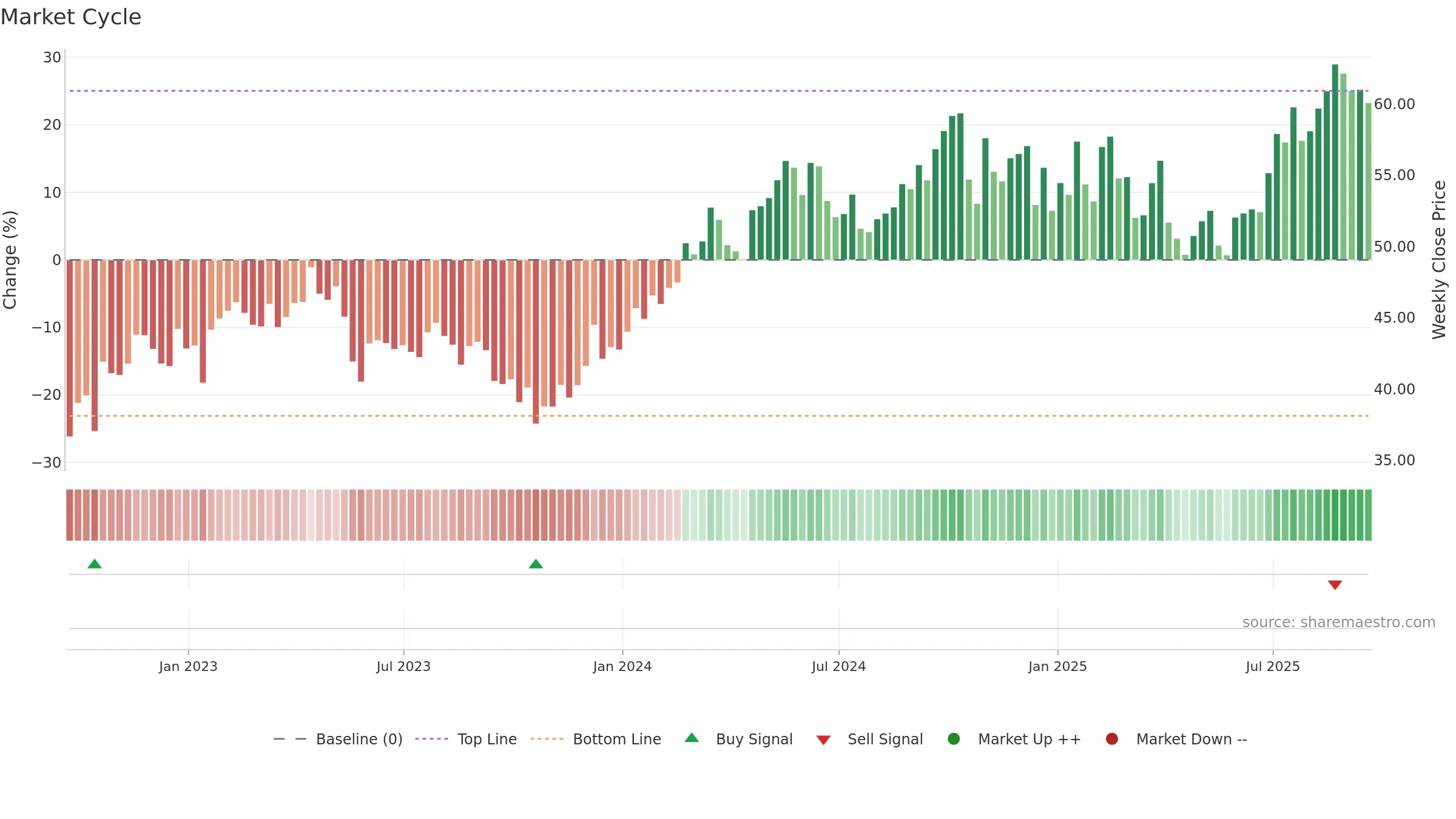The image size is (1456, 819).
Task: Click the Jul 2024 x-axis label
Action: click(x=839, y=666)
